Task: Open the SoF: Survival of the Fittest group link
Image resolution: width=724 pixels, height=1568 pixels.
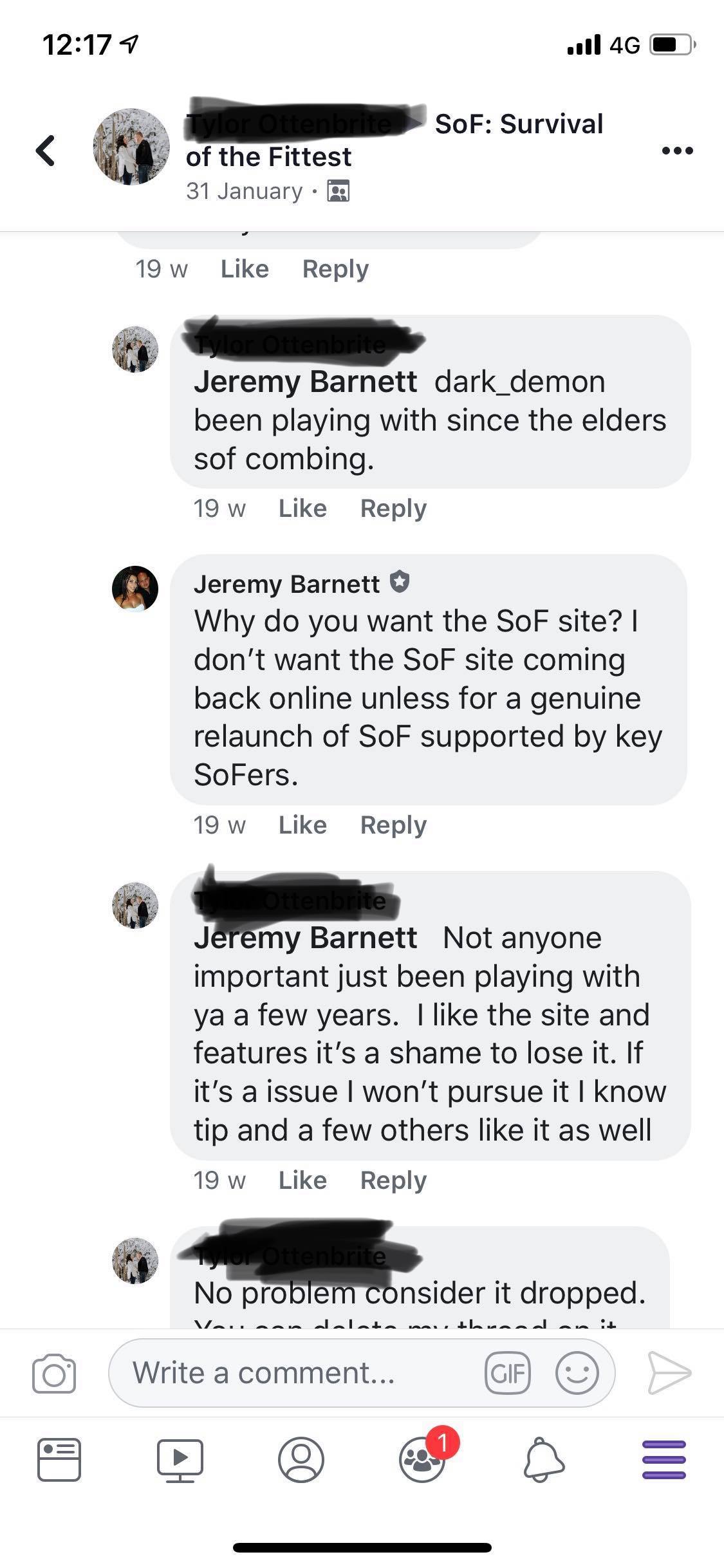Action: coord(519,124)
